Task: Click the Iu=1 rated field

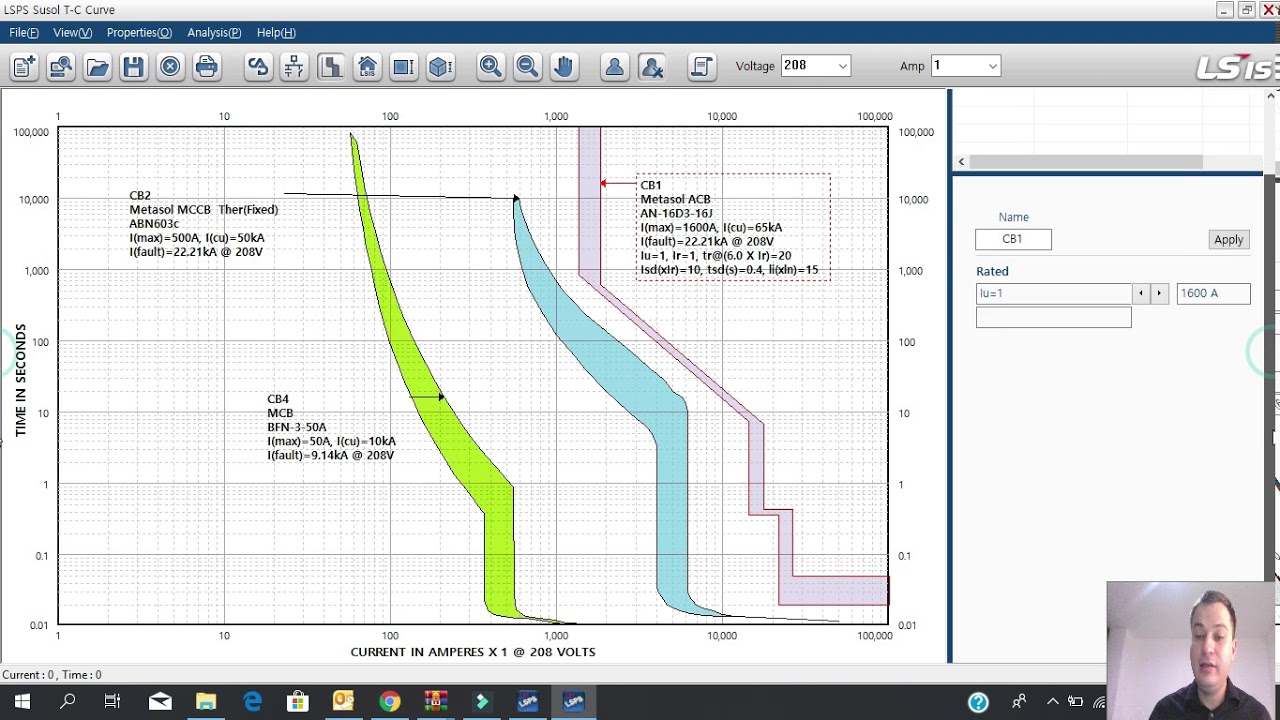Action: [x=1053, y=293]
